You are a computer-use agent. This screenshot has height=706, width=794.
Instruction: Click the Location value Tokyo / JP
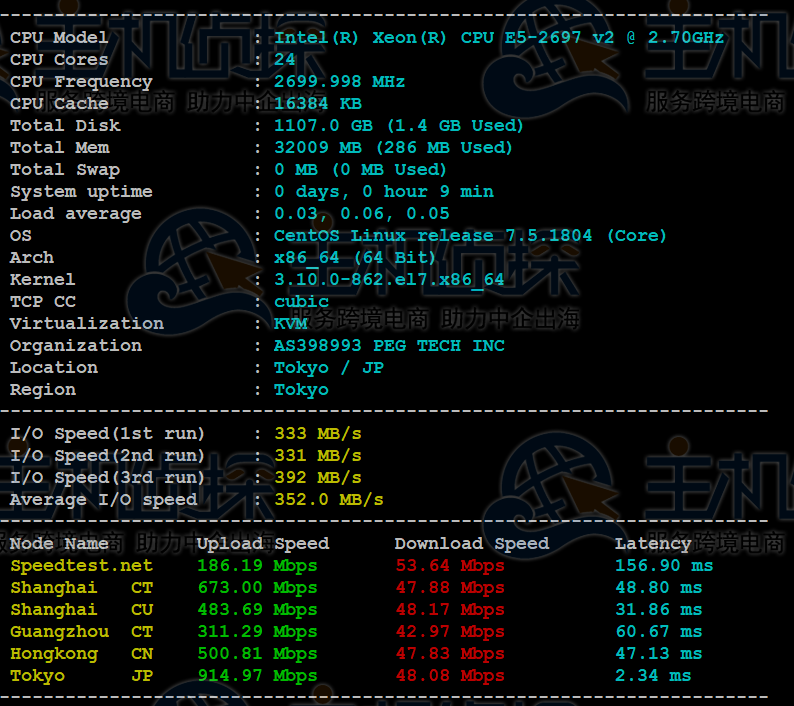pyautogui.click(x=329, y=368)
